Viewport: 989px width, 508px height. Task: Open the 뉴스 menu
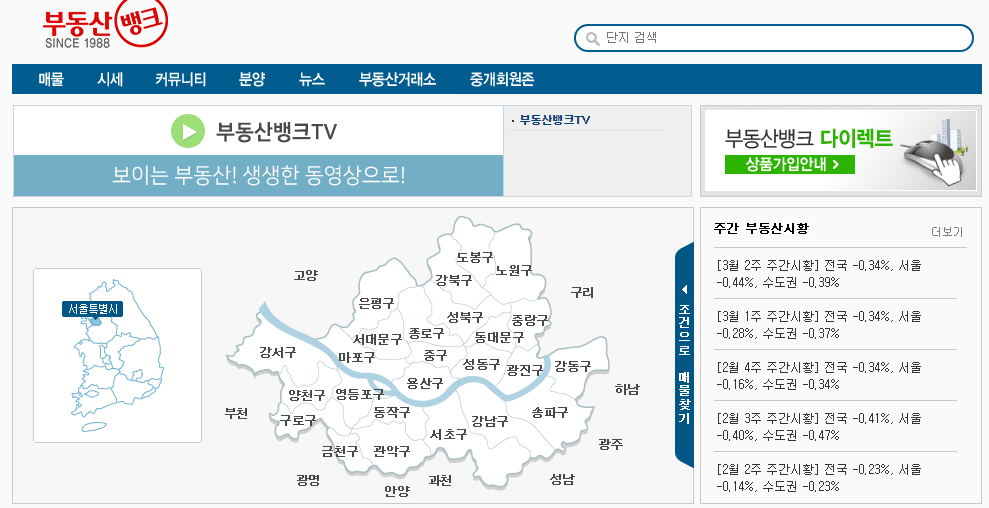pos(312,79)
